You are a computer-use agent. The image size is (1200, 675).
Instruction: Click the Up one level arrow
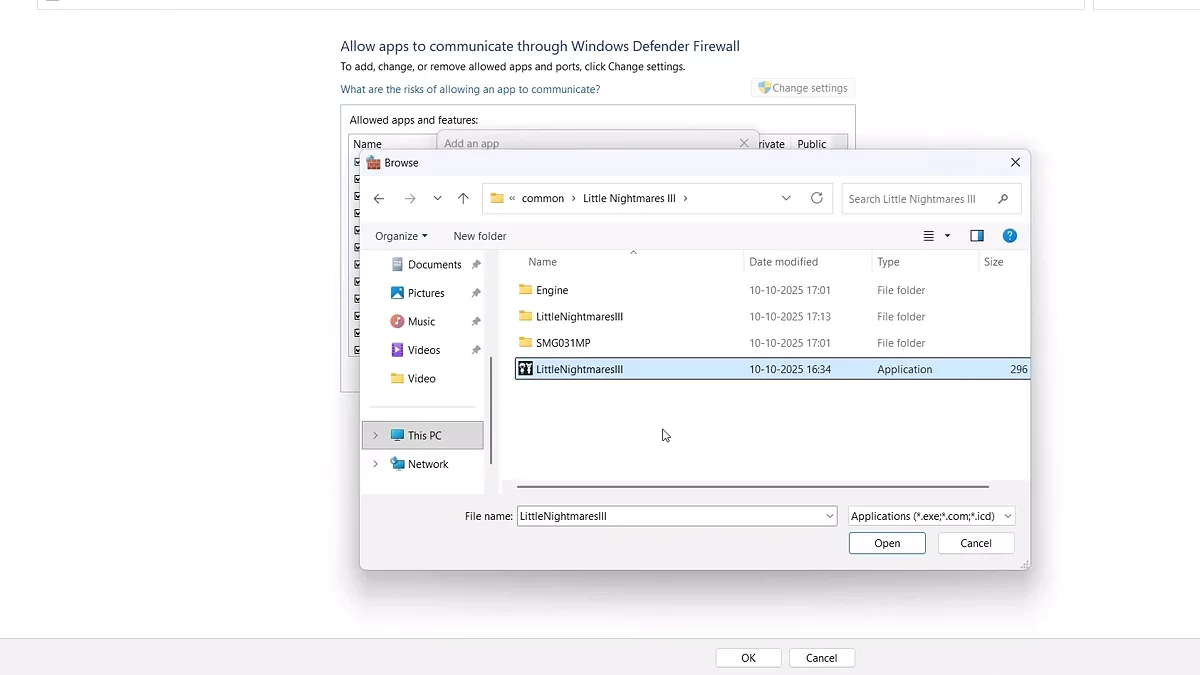[x=463, y=199]
